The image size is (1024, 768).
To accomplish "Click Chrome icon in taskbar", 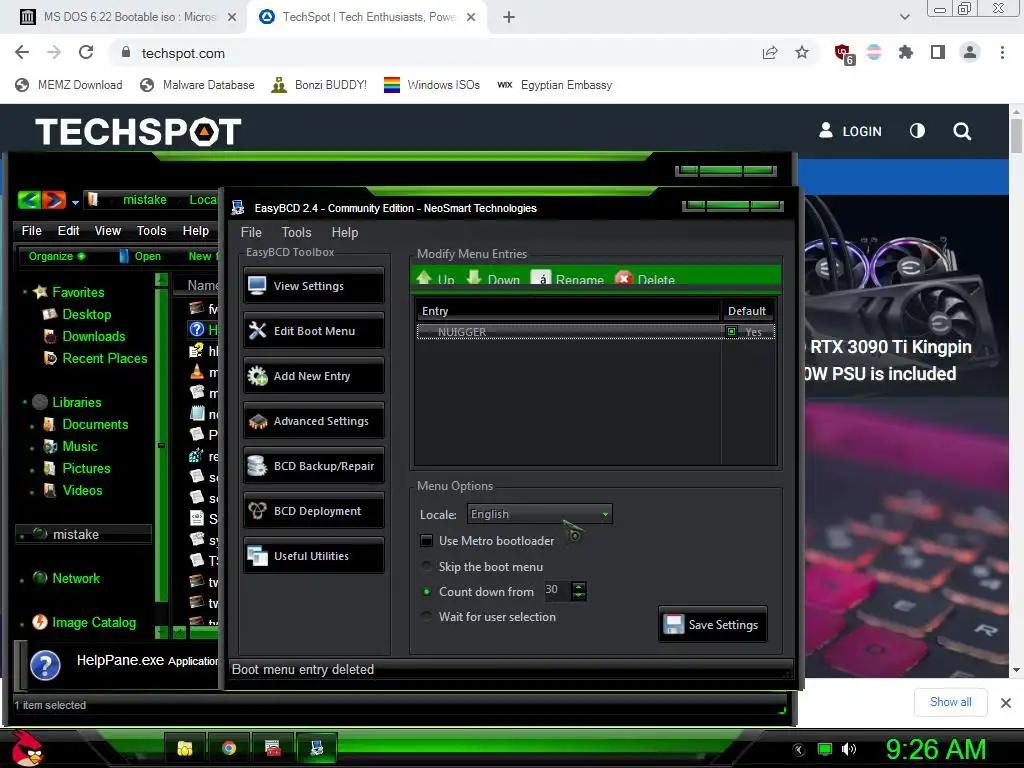I will coord(229,748).
